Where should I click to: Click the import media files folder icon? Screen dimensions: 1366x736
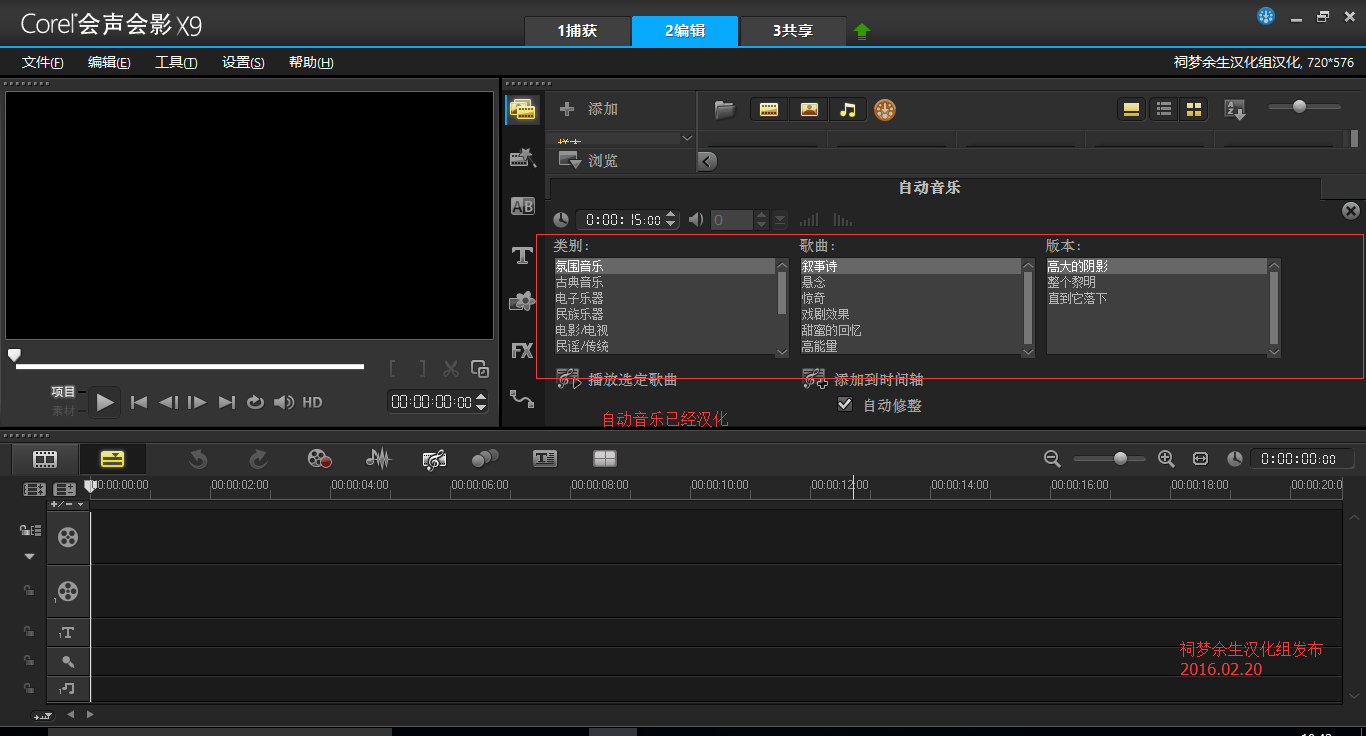725,109
